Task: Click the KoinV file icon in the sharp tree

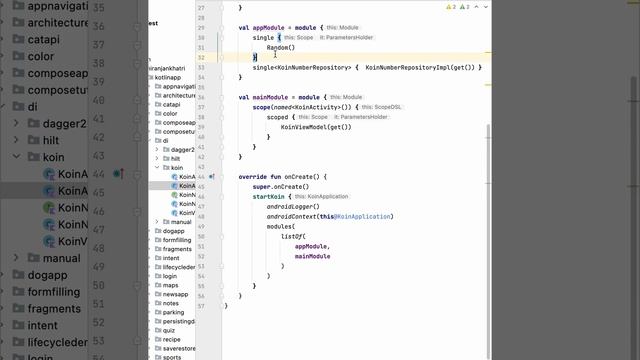Action: (175, 213)
